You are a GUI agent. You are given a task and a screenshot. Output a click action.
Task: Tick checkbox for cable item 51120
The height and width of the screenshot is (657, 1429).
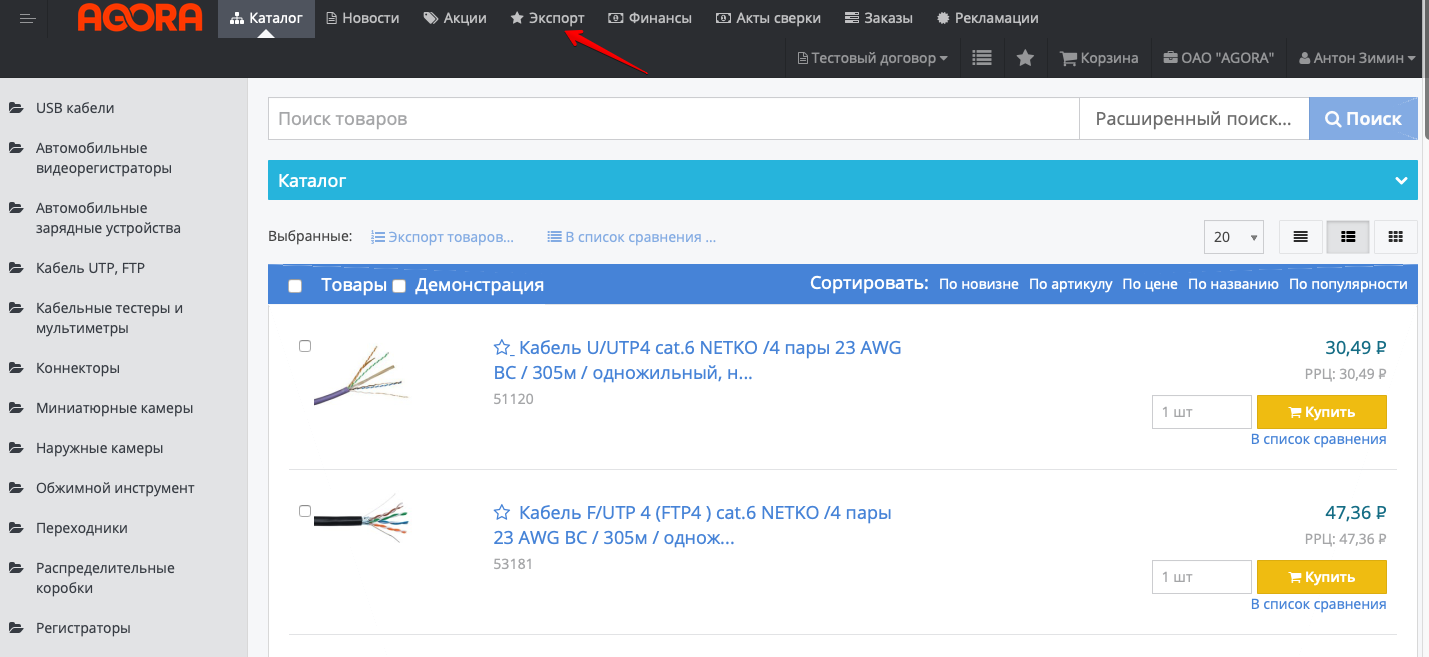point(305,346)
